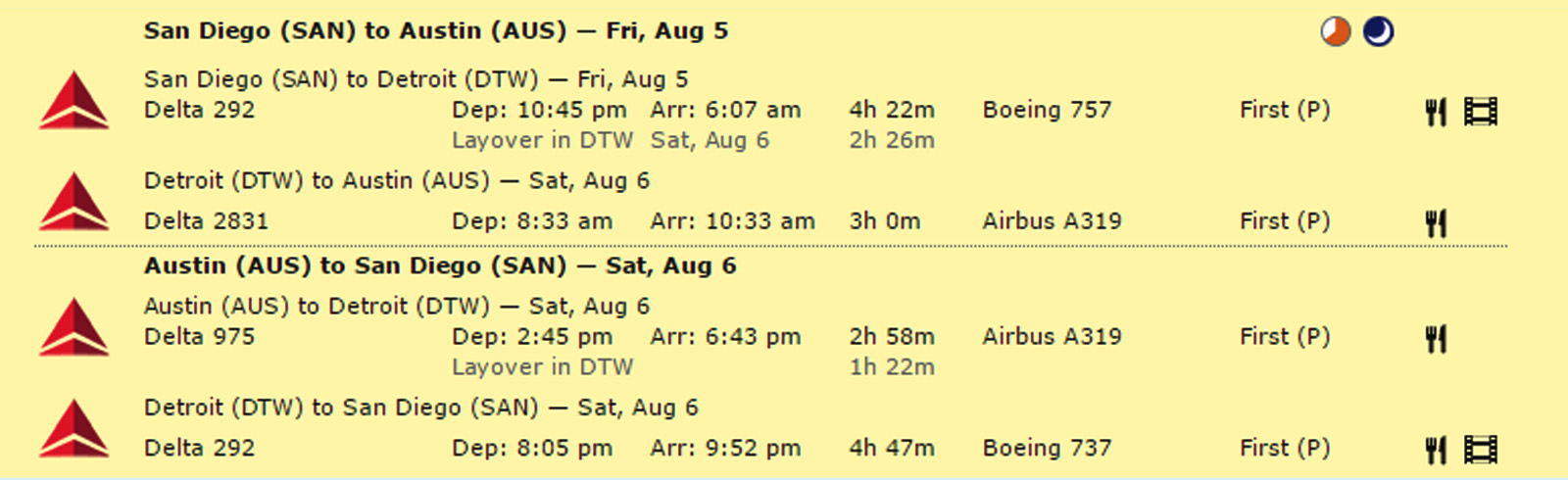Click the meal icon for Delta 975
Screen dimensions: 1568x480
pyautogui.click(x=1436, y=339)
